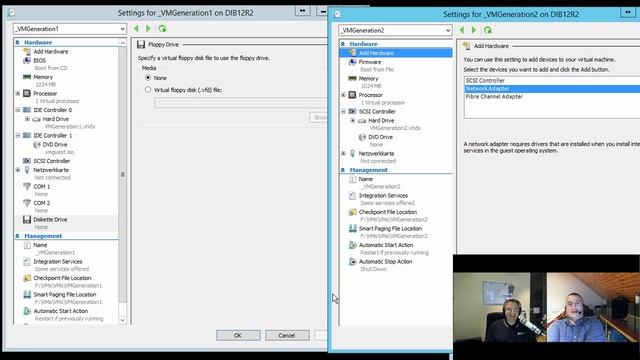Select Add Hardware row in VMGeneration2 tree
The image size is (640, 360).
point(396,53)
